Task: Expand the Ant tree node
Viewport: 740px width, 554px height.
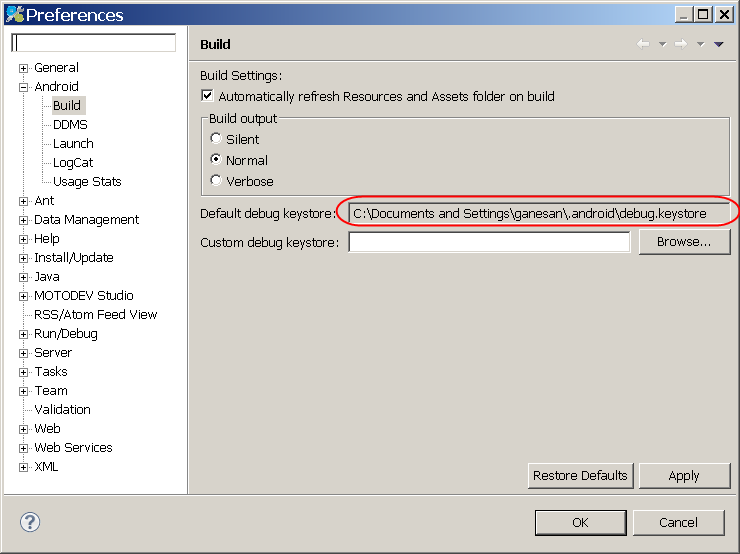Action: tap(23, 201)
